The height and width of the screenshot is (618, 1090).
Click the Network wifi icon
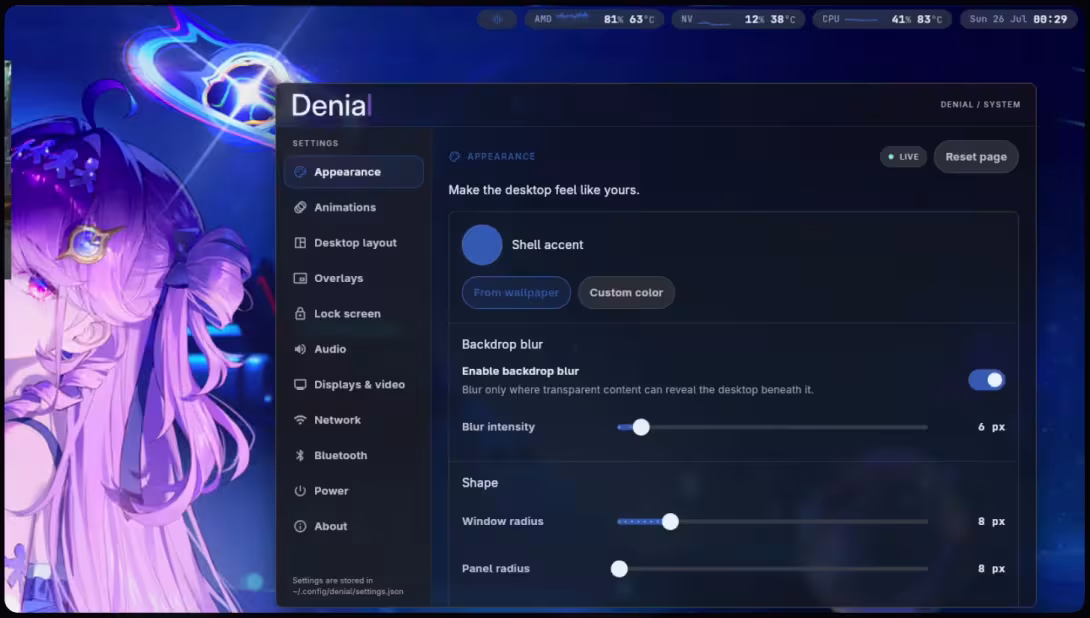click(x=300, y=420)
